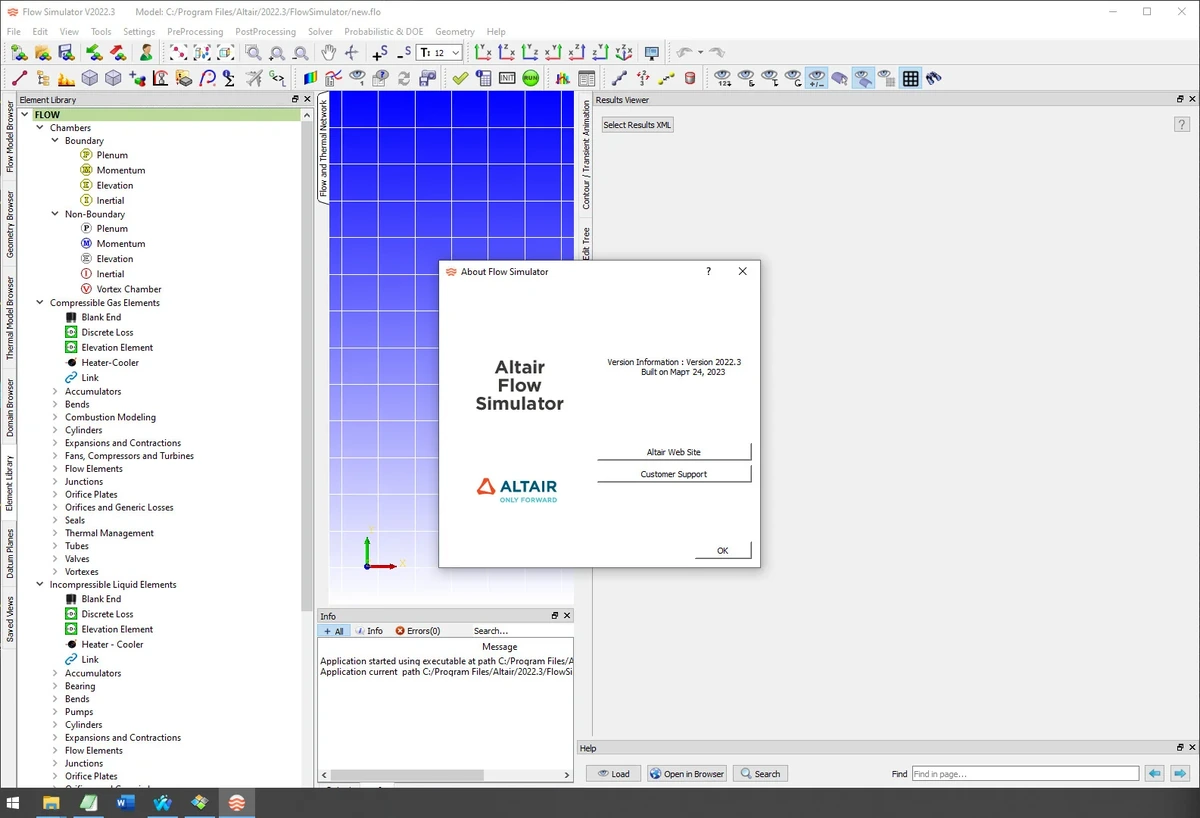The image size is (1200, 818).
Task: Open the Windows Start menu
Action: click(14, 802)
